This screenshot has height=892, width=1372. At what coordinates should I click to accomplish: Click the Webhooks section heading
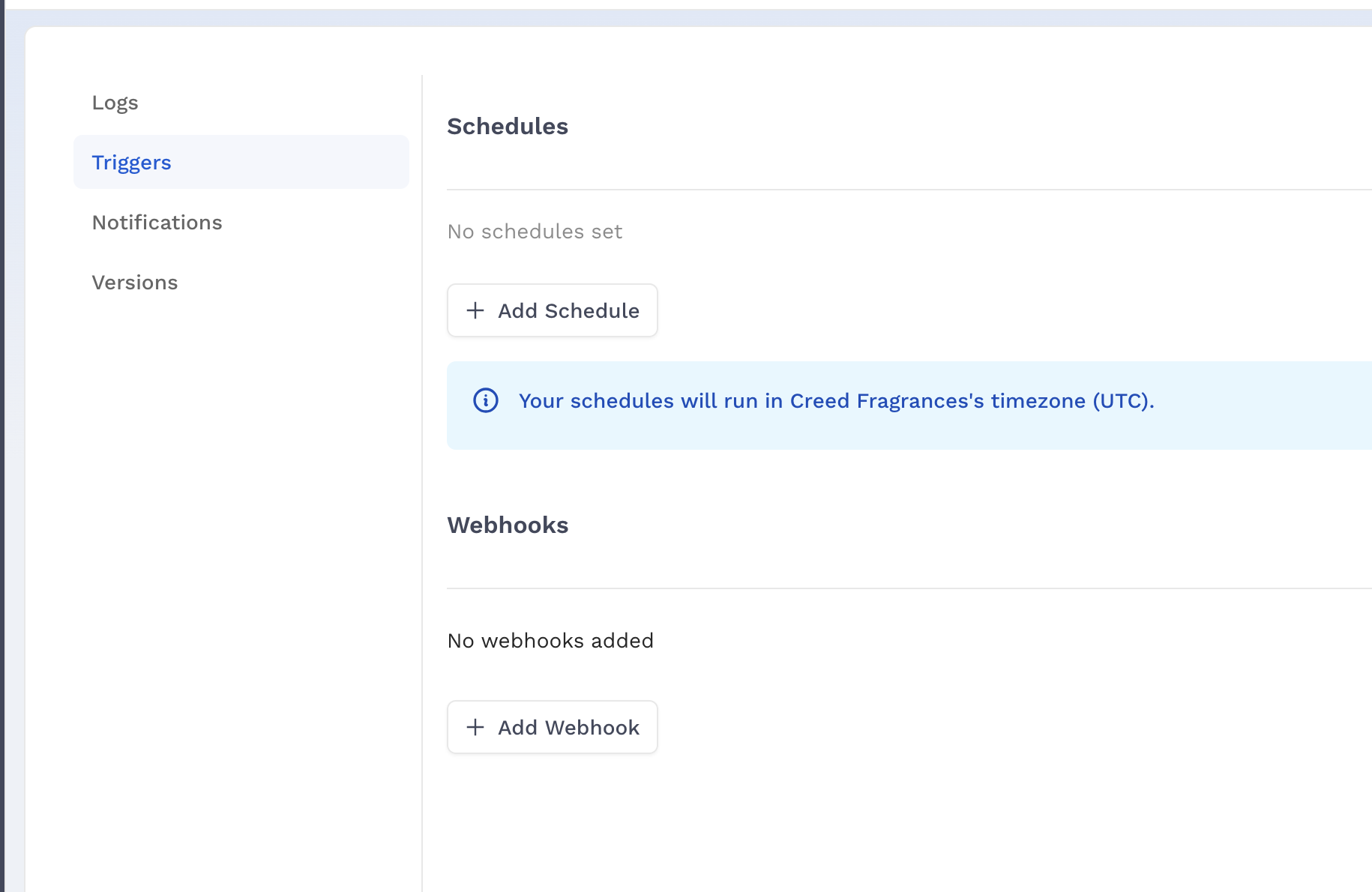coord(508,525)
